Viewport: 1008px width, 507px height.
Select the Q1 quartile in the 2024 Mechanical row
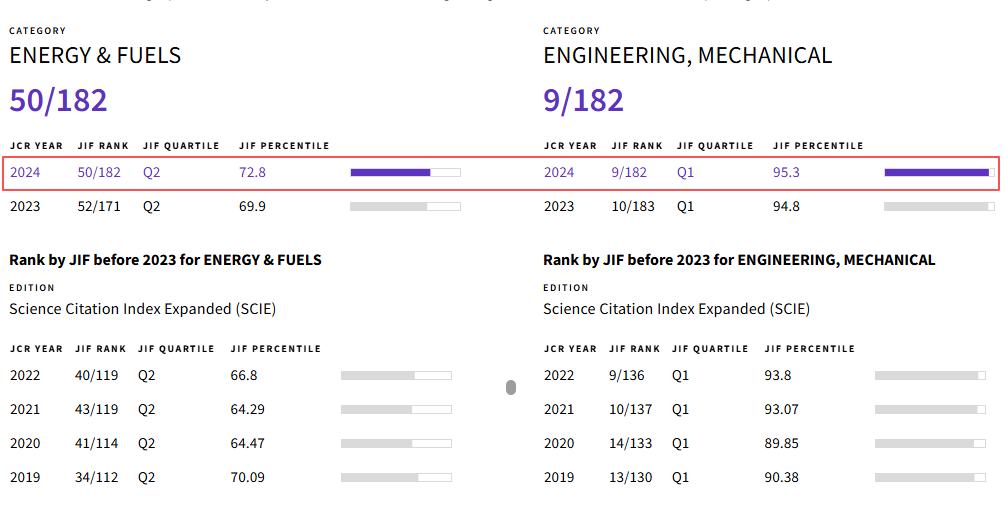(685, 172)
